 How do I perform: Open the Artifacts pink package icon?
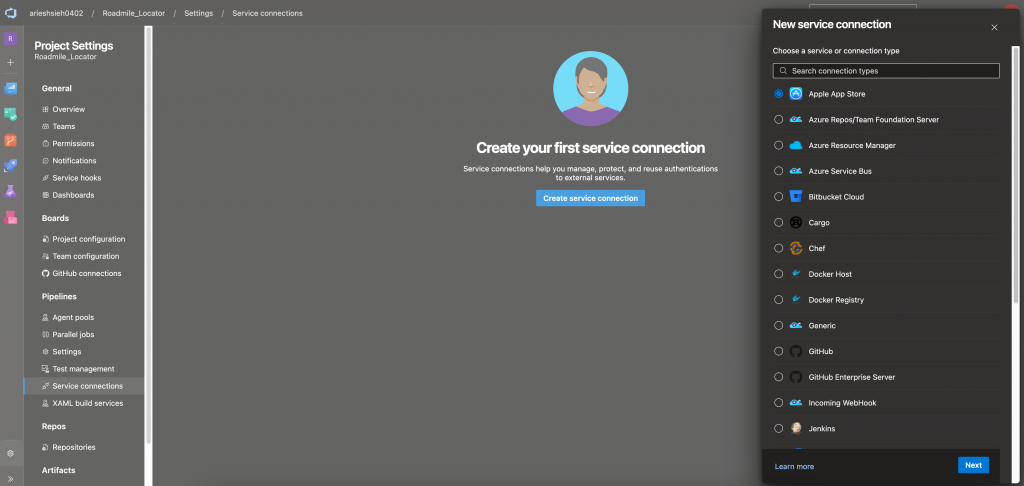coord(10,218)
